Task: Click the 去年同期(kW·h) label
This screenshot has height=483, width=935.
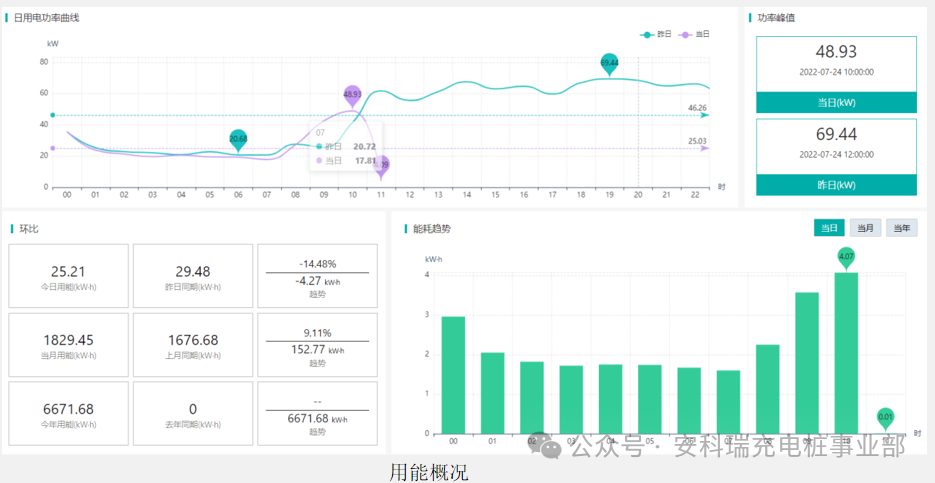Action: point(193,425)
